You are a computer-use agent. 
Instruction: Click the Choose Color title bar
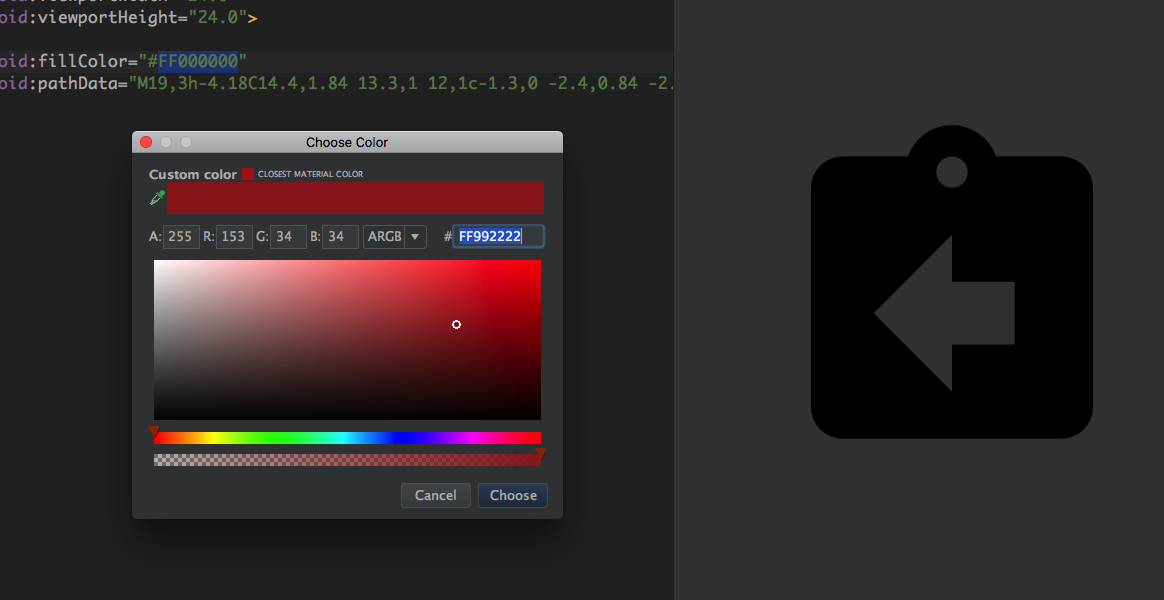pos(347,142)
